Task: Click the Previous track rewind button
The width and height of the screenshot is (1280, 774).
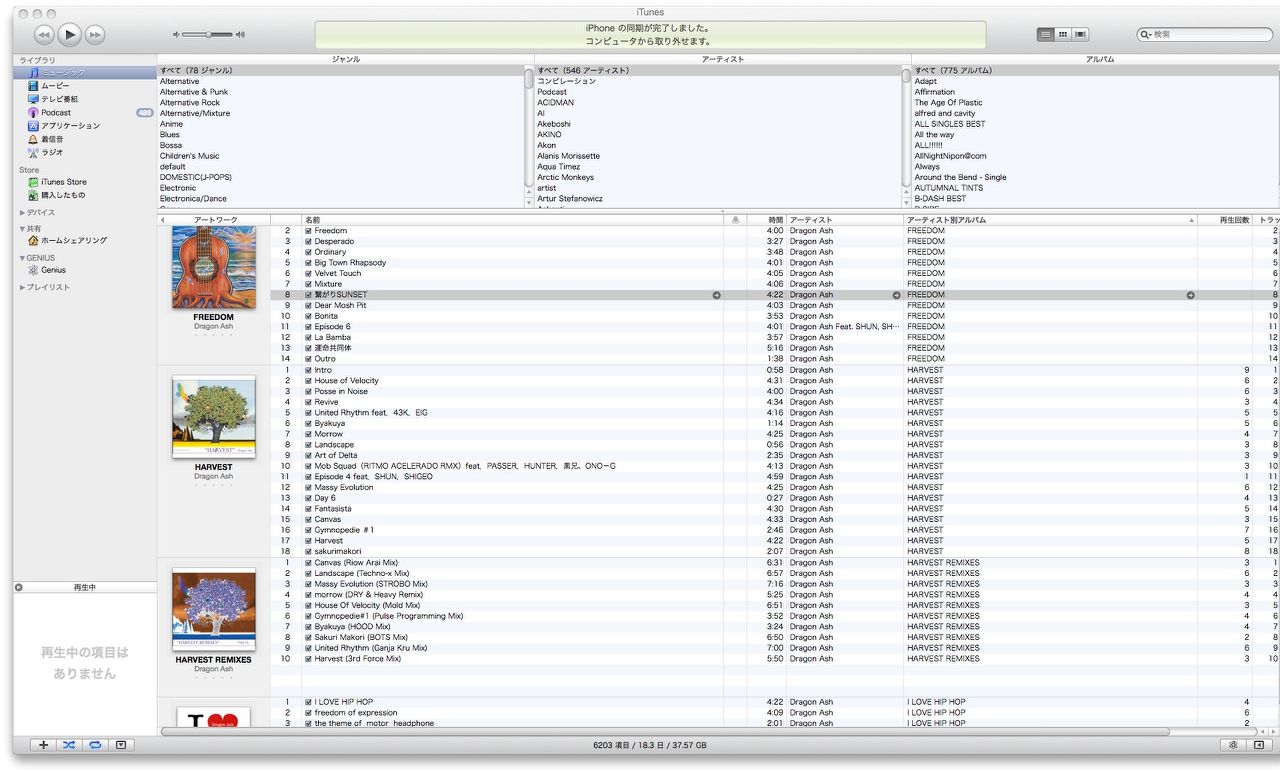Action: (43, 35)
